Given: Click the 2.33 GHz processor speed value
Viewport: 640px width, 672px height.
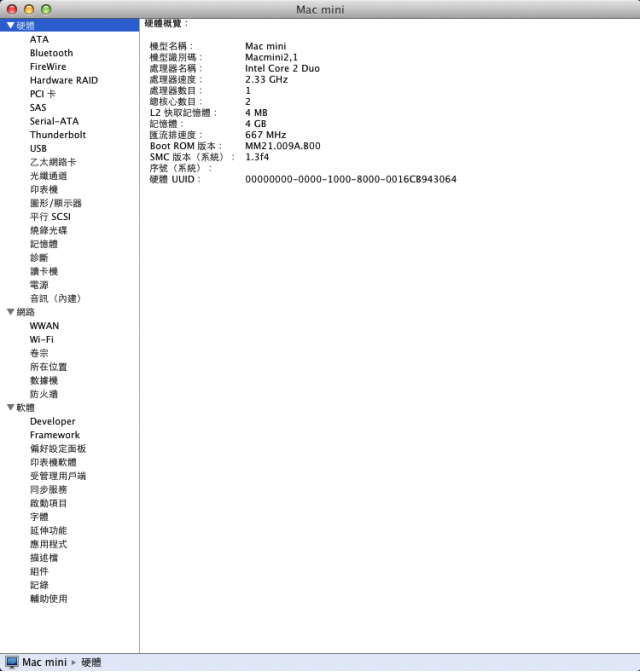Looking at the screenshot, I should [x=266, y=80].
